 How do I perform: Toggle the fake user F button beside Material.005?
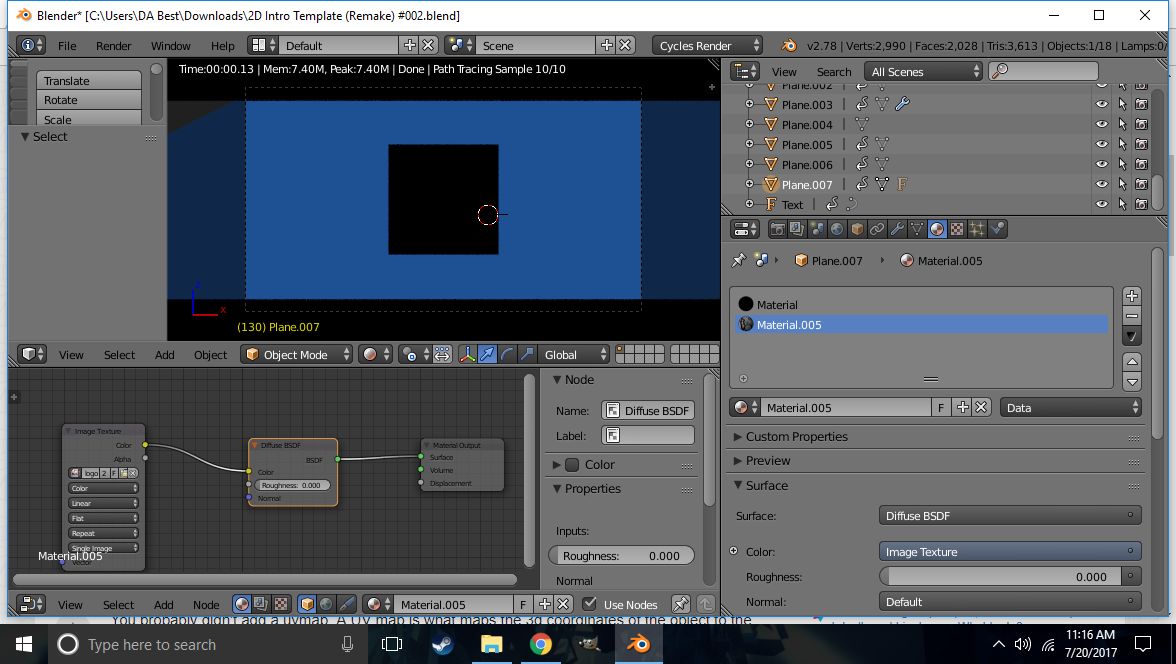tap(940, 407)
